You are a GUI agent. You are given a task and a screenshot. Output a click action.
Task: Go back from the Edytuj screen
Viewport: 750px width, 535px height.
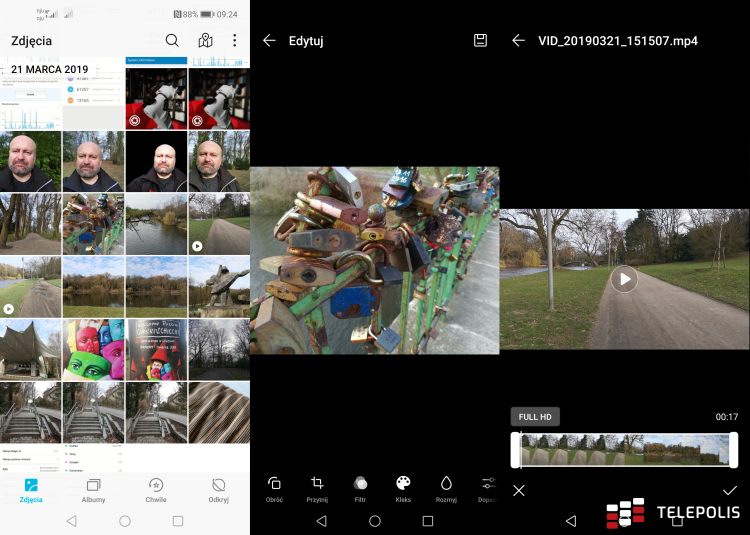tap(268, 41)
